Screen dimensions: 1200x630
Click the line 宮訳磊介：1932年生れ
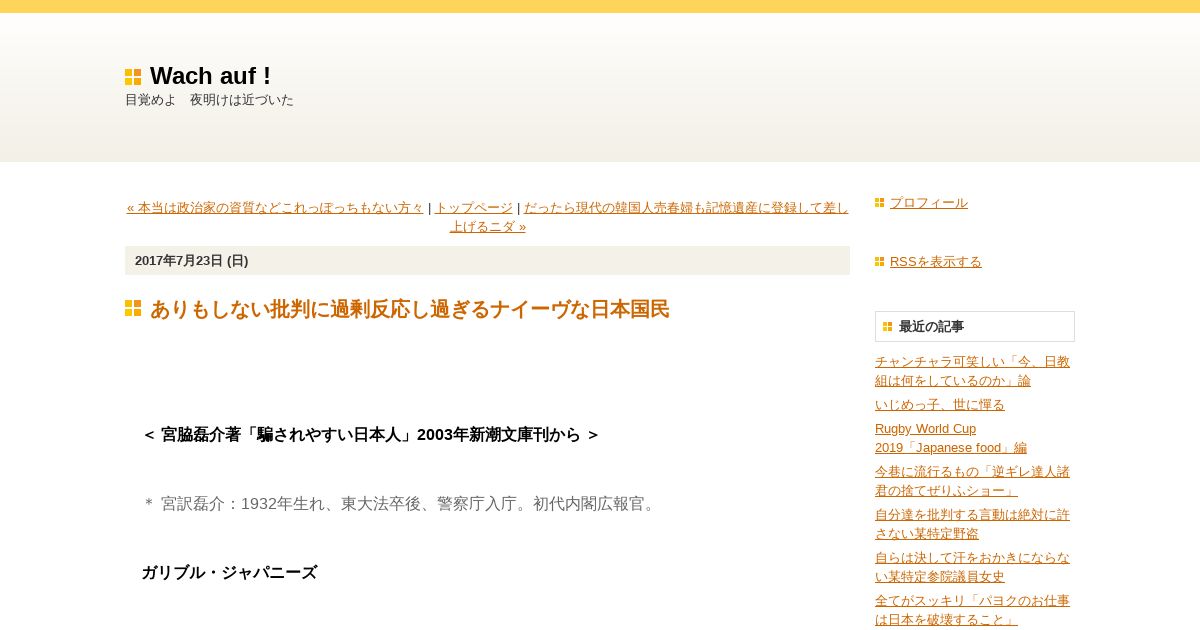tap(400, 504)
